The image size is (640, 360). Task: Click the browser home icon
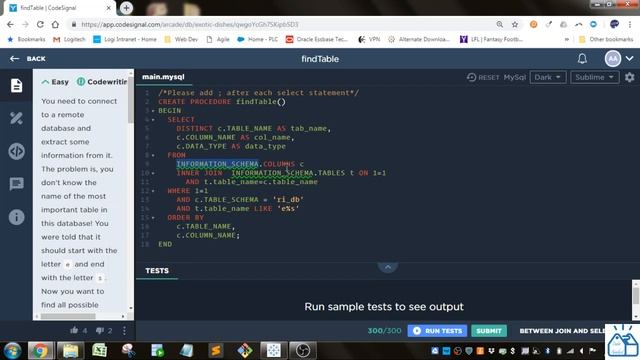(x=55, y=24)
